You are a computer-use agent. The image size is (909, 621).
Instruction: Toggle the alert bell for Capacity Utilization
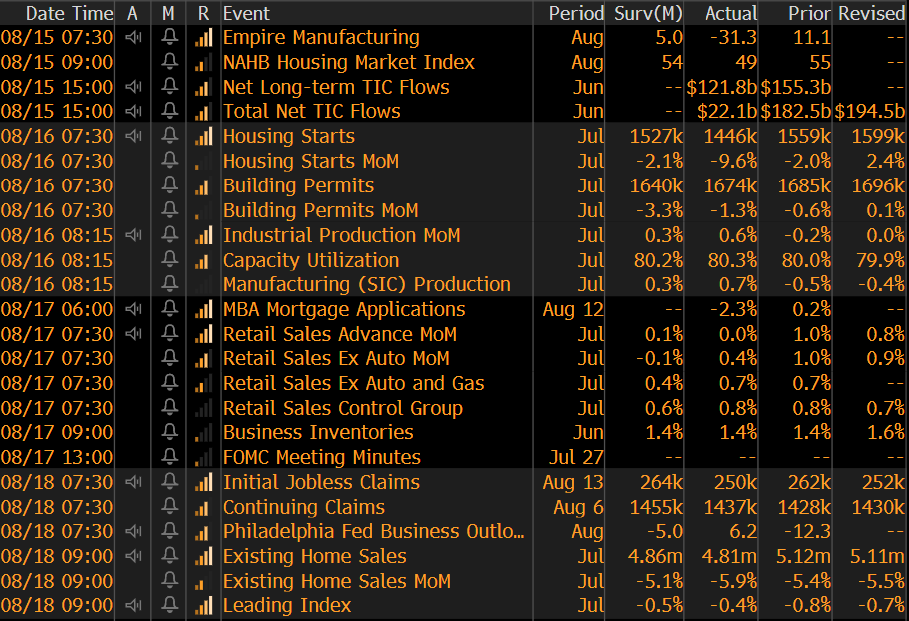tap(169, 261)
